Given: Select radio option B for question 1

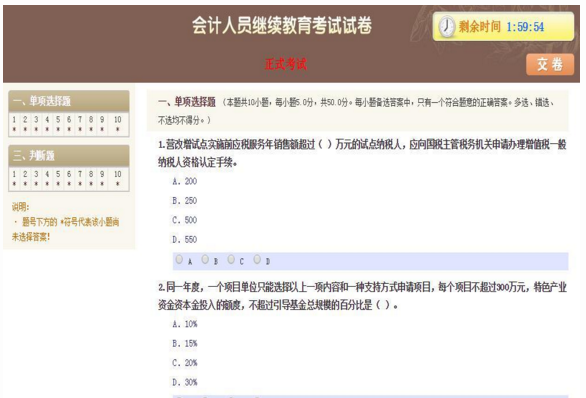Looking at the screenshot, I should (x=205, y=259).
